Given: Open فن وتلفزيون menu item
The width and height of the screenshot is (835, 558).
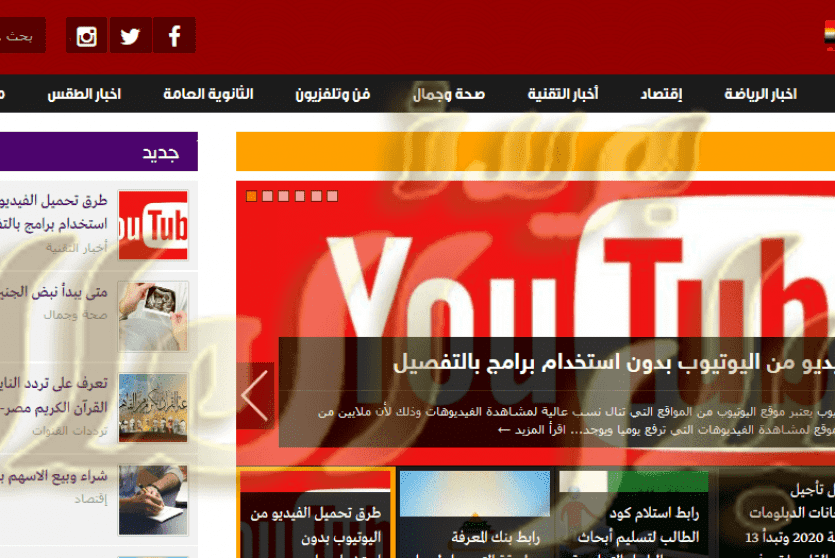Looking at the screenshot, I should coord(333,94).
